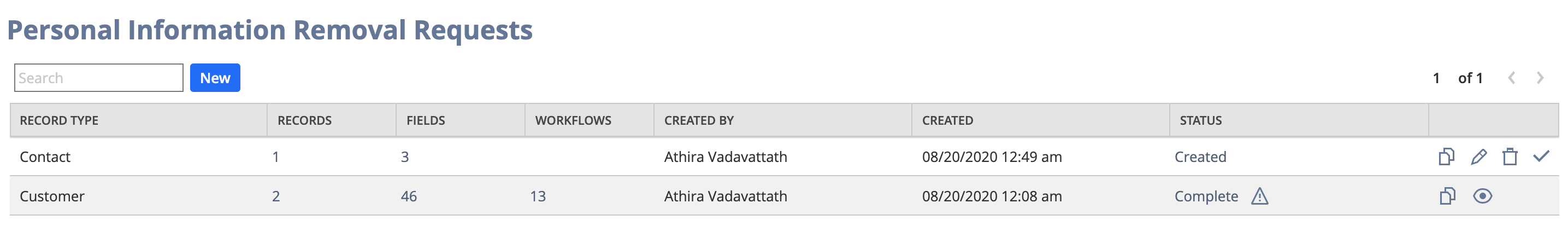This screenshot has width=1568, height=232.
Task: Click the warning triangle beside Complete status
Action: [1259, 196]
